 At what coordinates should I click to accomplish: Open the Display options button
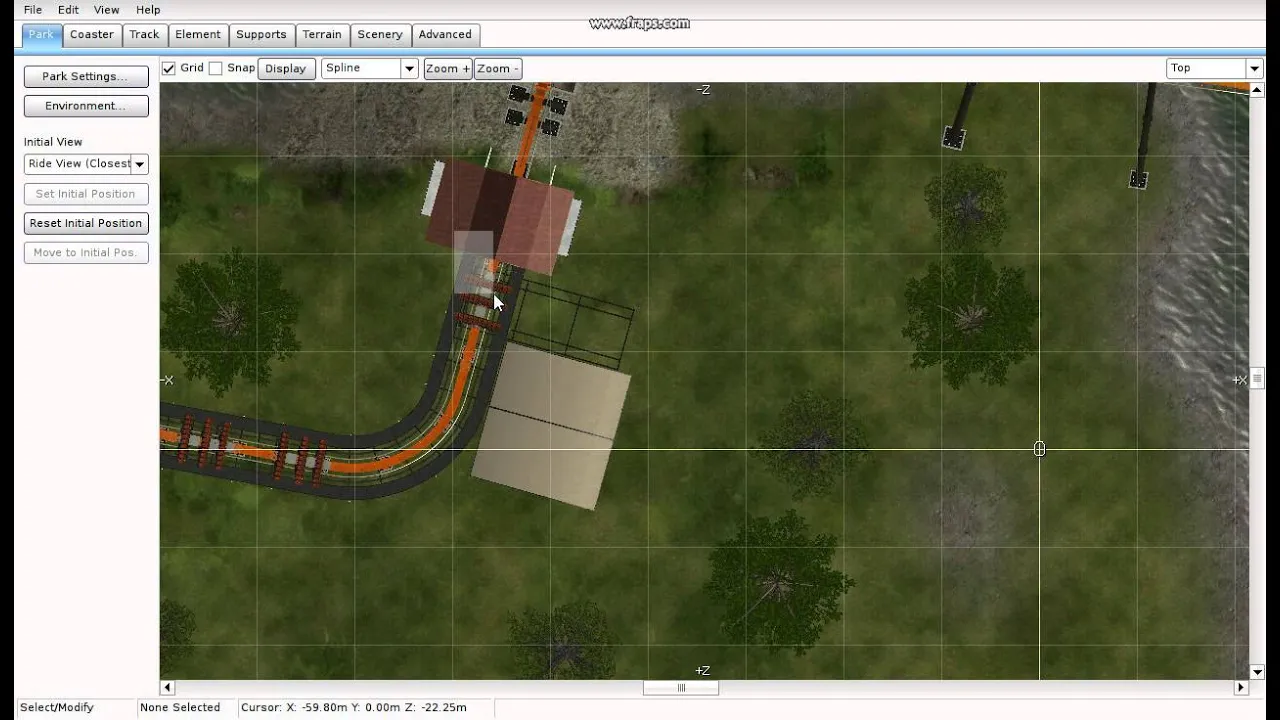click(286, 69)
